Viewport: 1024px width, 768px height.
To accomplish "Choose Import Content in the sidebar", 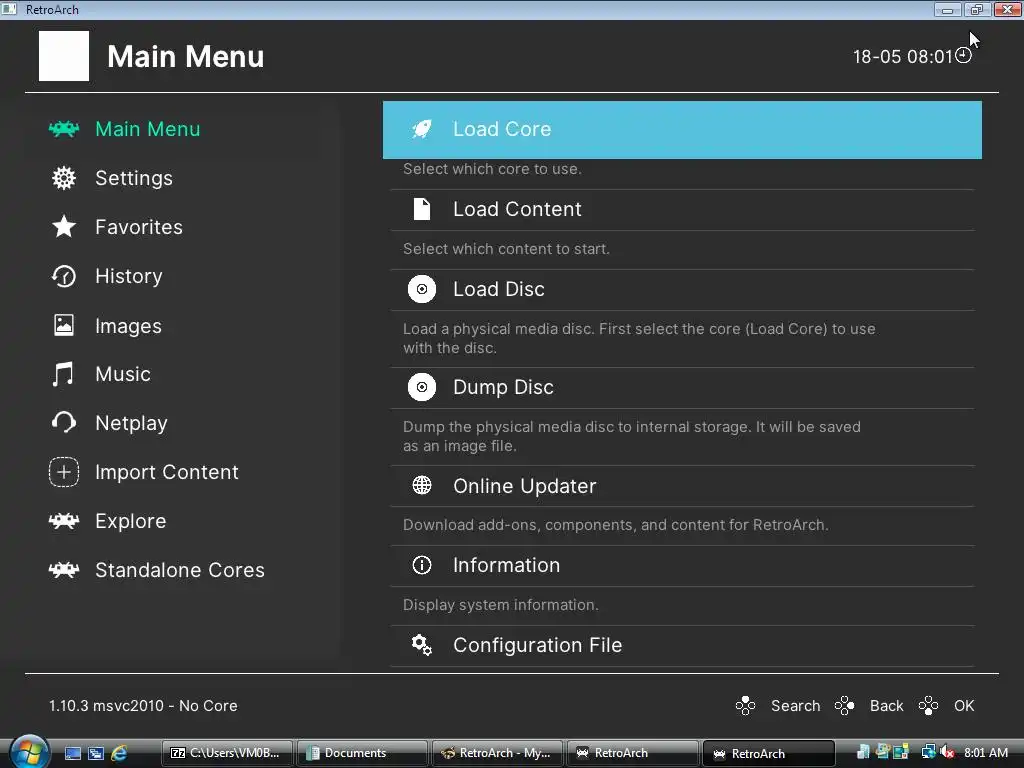I will pos(167,472).
